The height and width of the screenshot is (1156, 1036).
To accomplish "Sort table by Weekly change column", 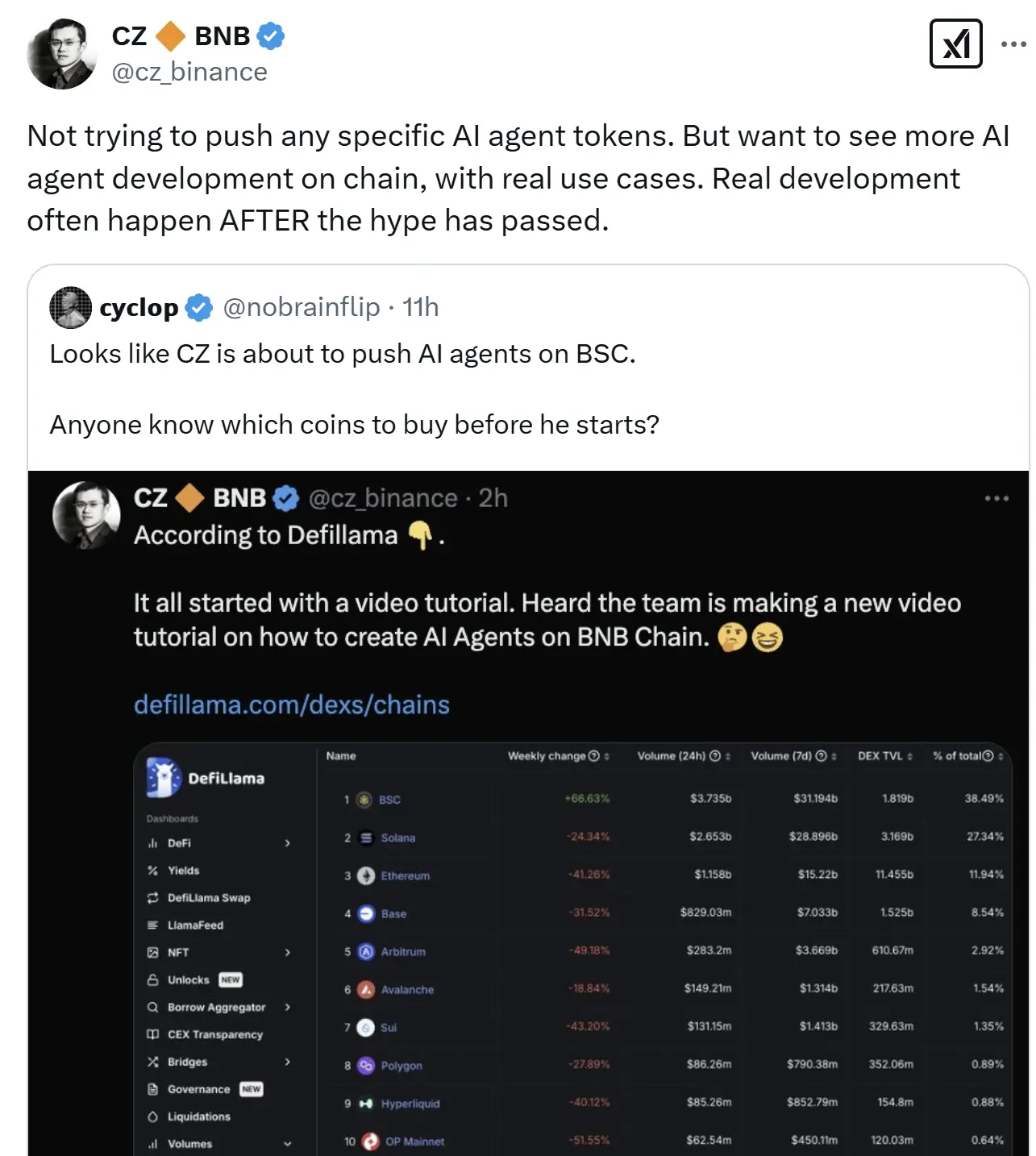I will tap(558, 756).
